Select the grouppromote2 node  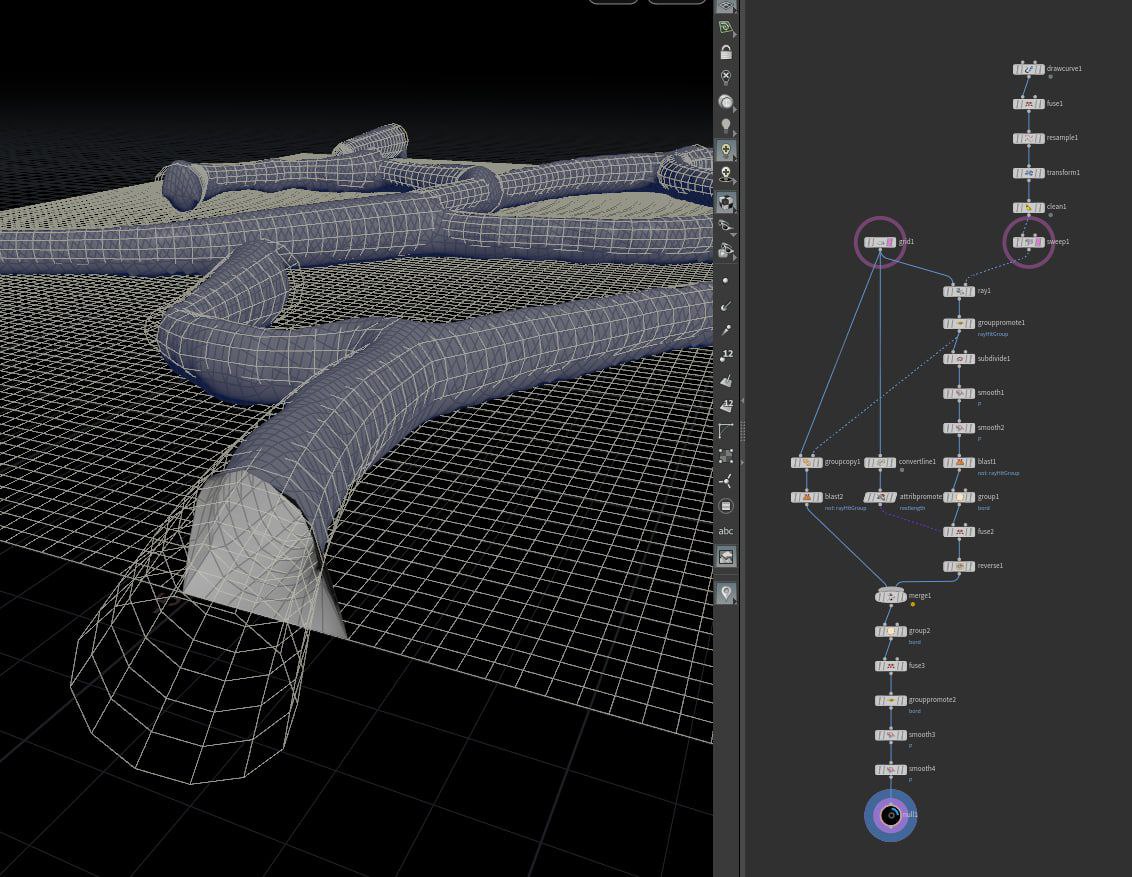[891, 701]
